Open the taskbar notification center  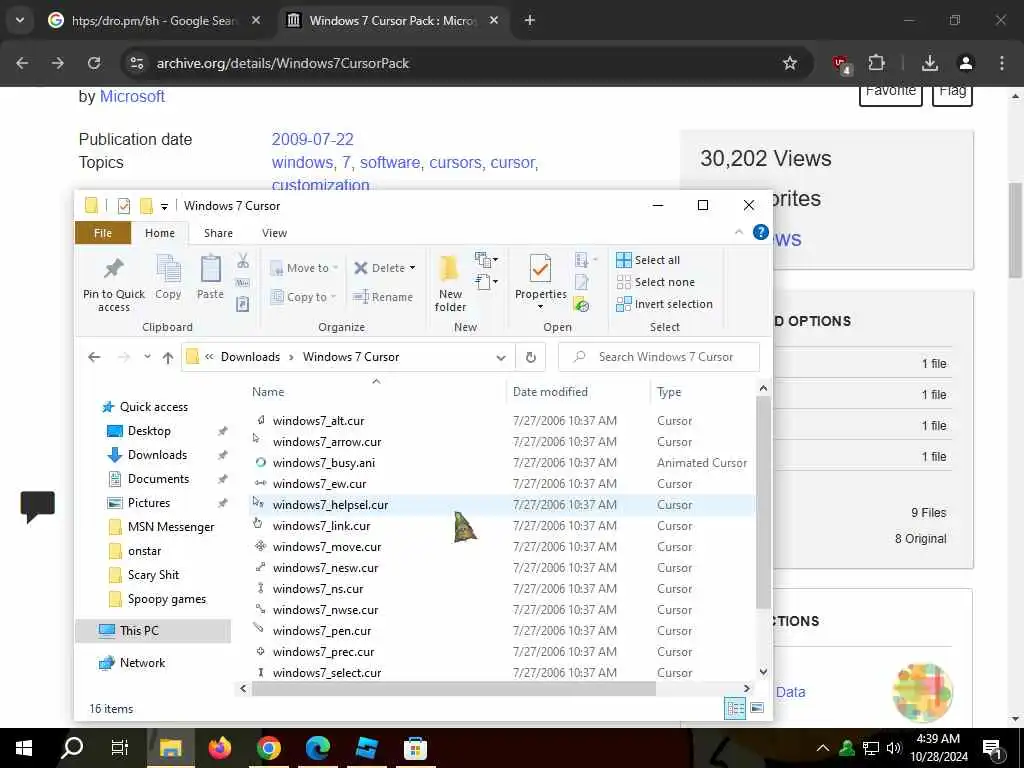[x=991, y=748]
